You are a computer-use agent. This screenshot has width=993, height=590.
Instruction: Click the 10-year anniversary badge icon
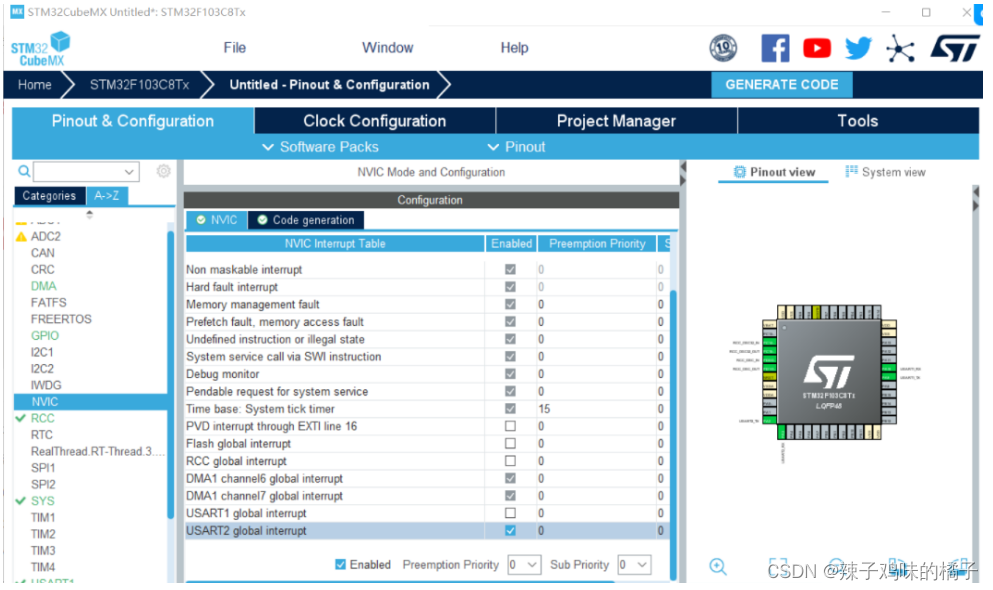click(x=723, y=48)
